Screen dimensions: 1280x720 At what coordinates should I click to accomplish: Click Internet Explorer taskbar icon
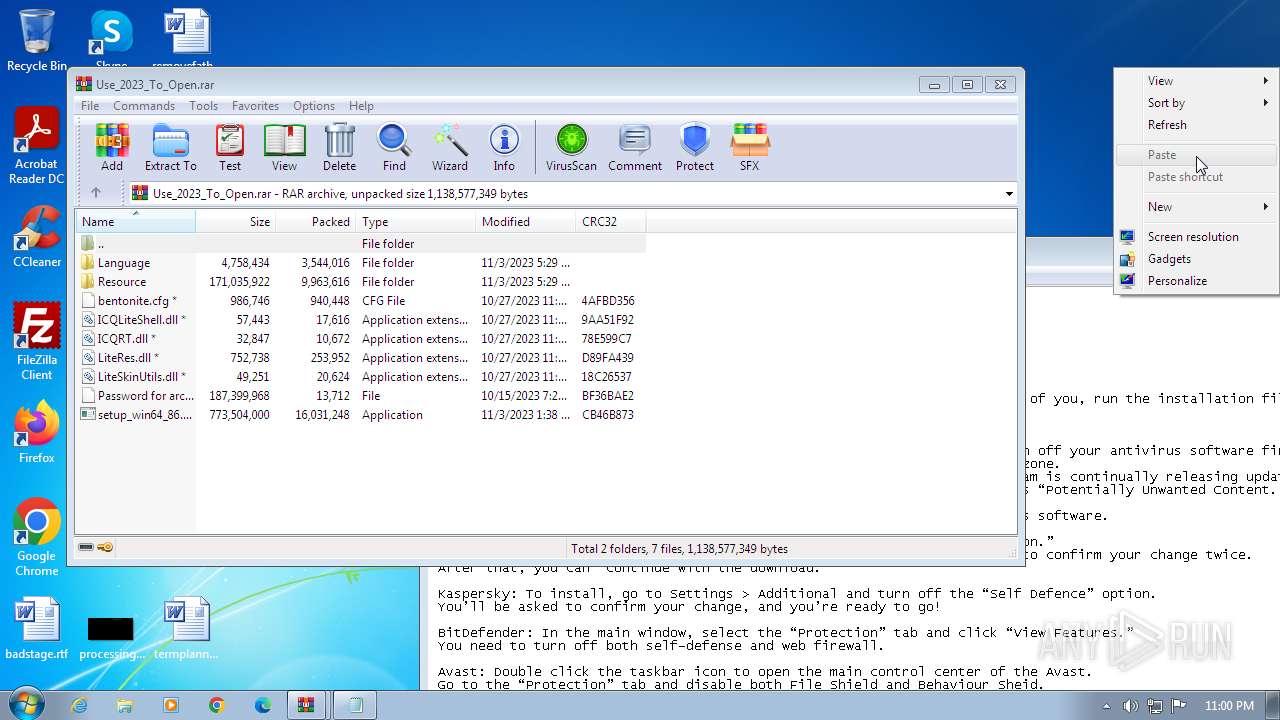[x=79, y=705]
